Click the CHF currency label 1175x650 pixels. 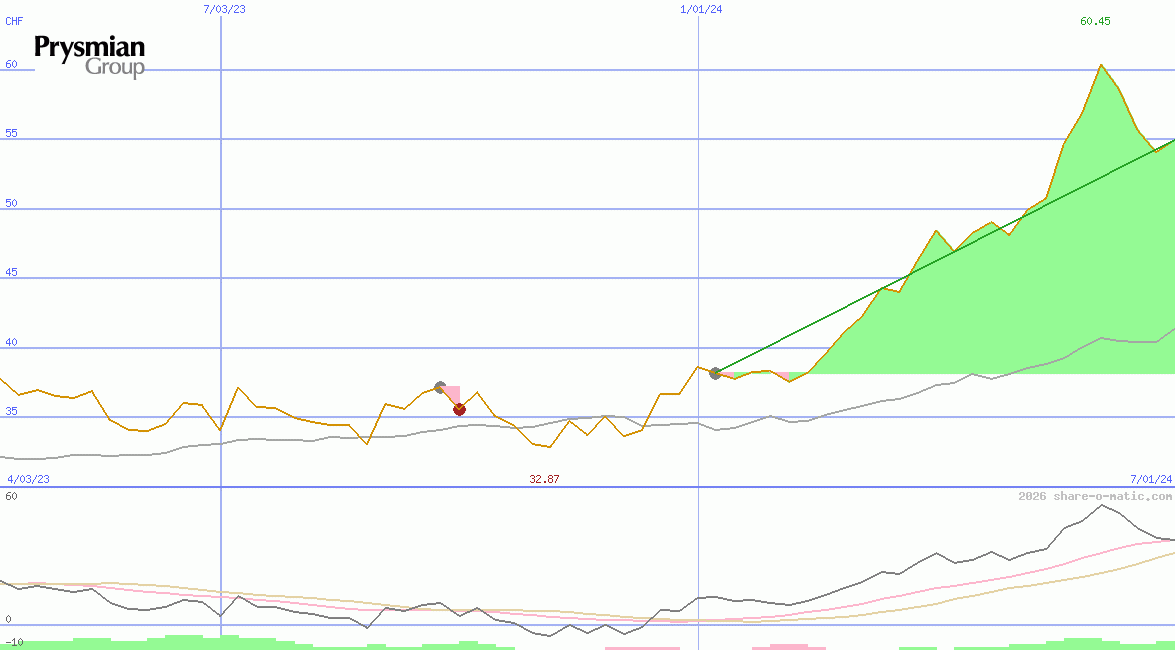point(14,21)
